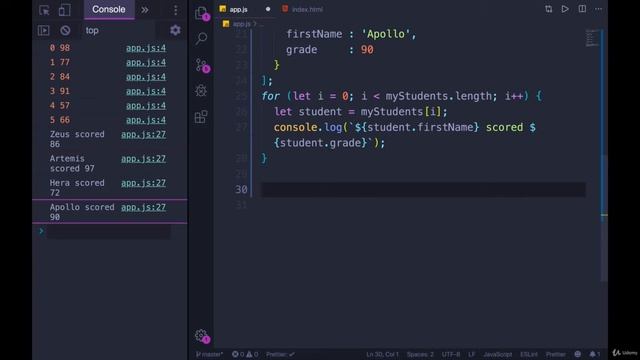Open changes compare icon in editor toolbar
The width and height of the screenshot is (640, 360).
pyautogui.click(x=548, y=9)
